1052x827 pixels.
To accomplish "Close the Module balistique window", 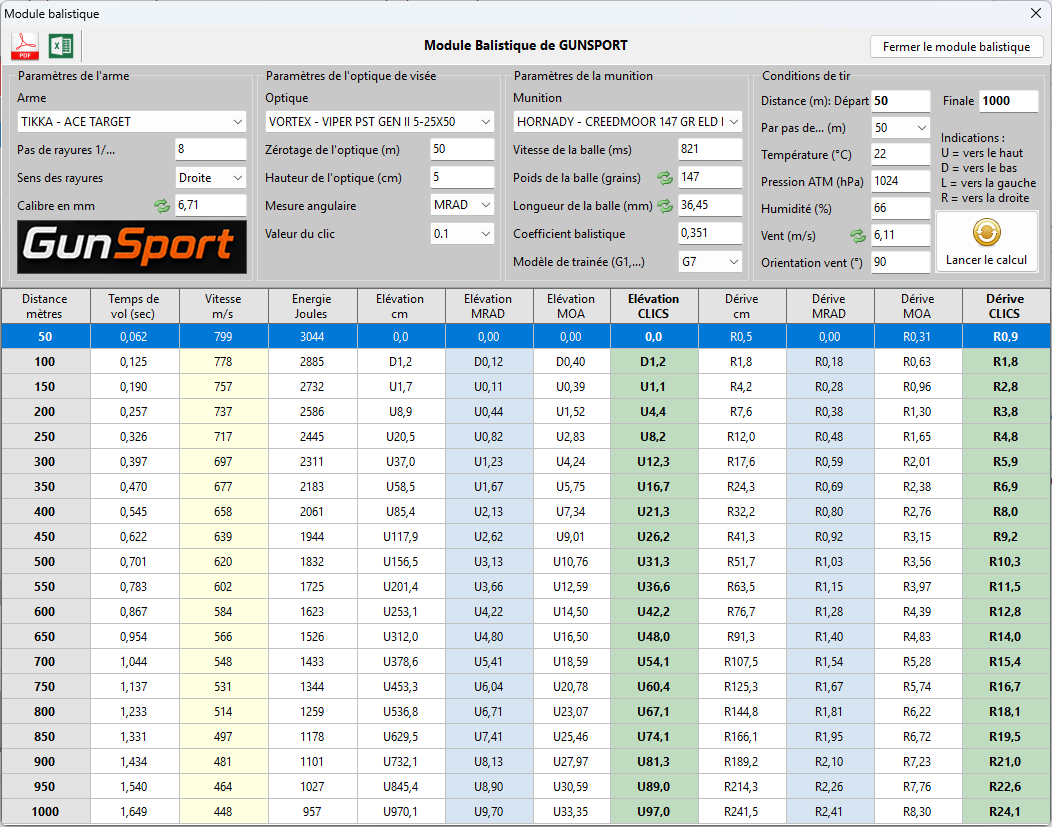I will click(x=1035, y=13).
